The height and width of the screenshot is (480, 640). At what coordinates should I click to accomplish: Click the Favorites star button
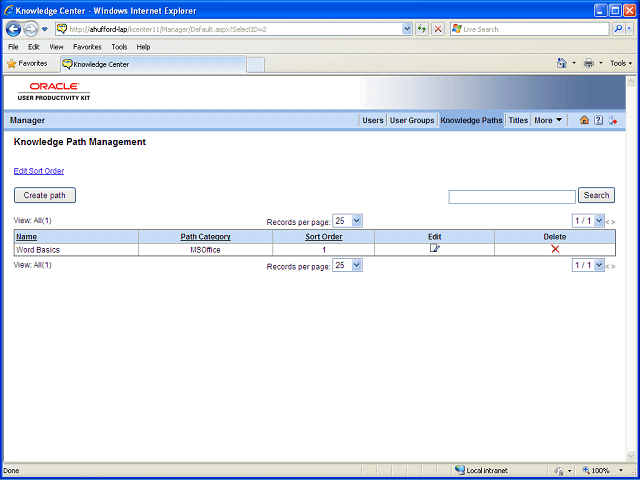[x=28, y=64]
